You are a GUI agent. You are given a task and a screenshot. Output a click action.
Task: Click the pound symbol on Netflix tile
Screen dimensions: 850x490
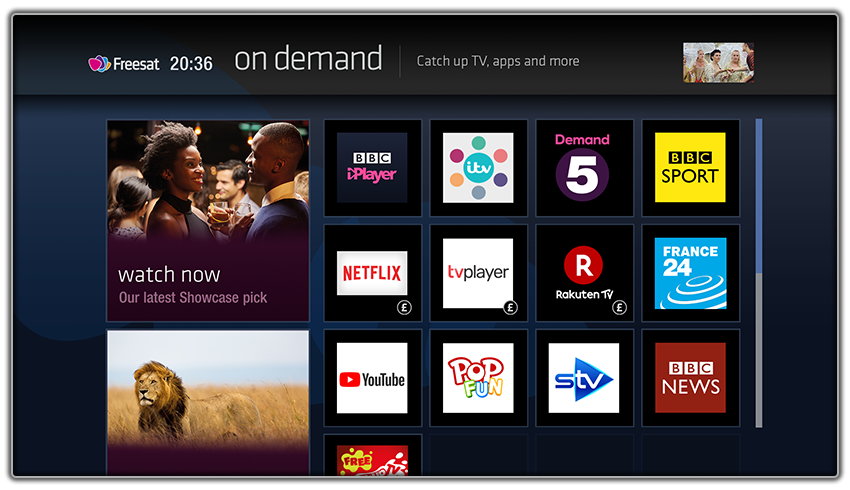coord(404,308)
